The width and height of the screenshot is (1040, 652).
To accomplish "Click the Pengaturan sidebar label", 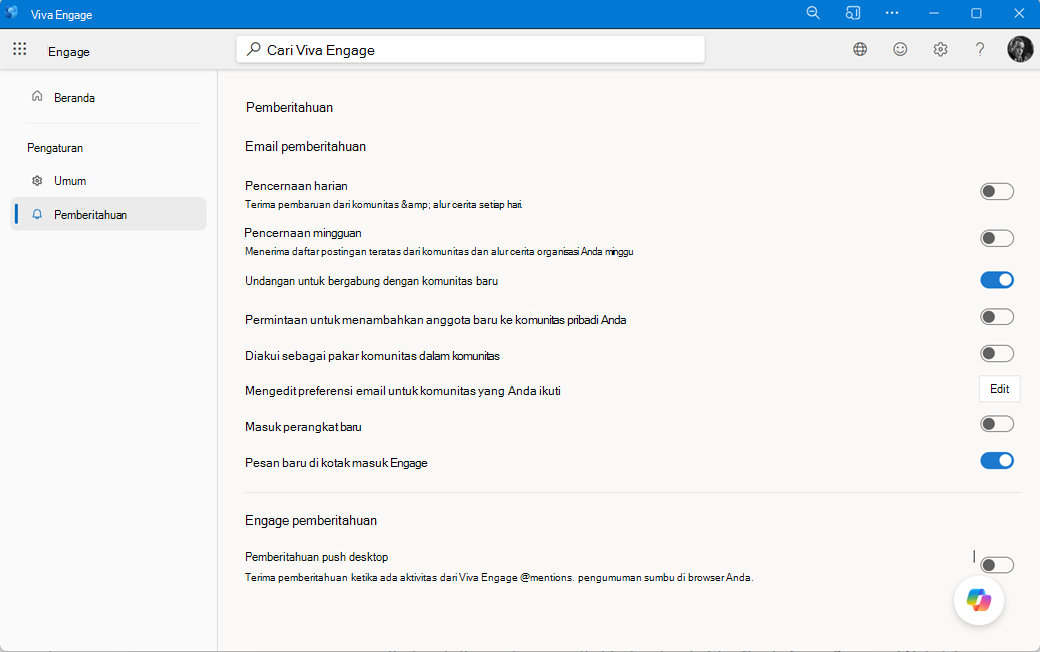I will tap(55, 148).
